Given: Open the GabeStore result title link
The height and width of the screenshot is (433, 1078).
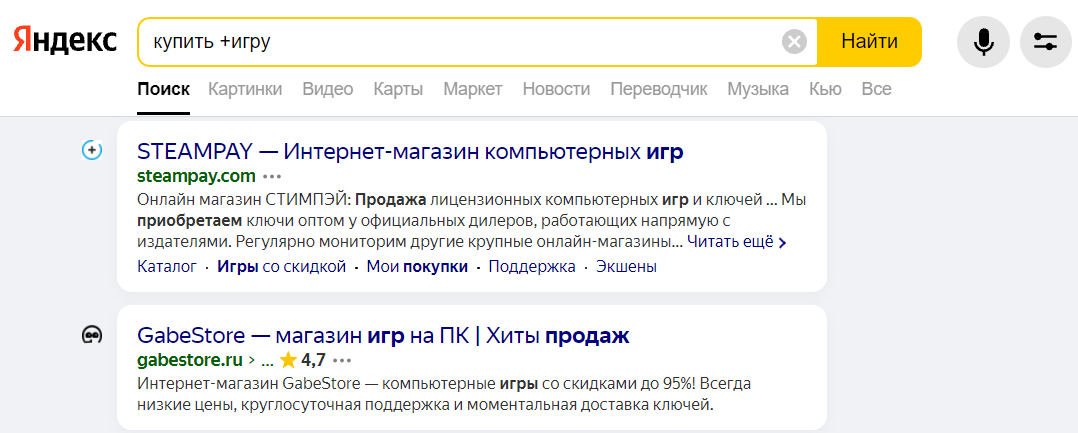Looking at the screenshot, I should 384,336.
